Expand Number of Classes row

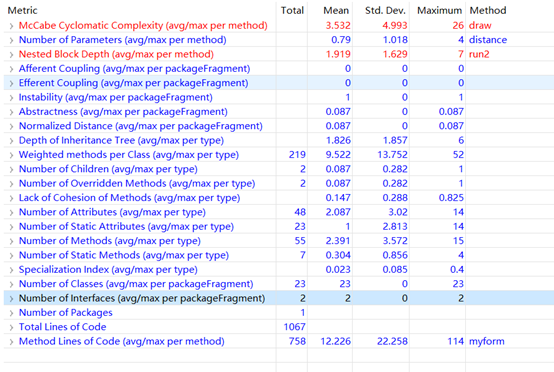(11, 284)
